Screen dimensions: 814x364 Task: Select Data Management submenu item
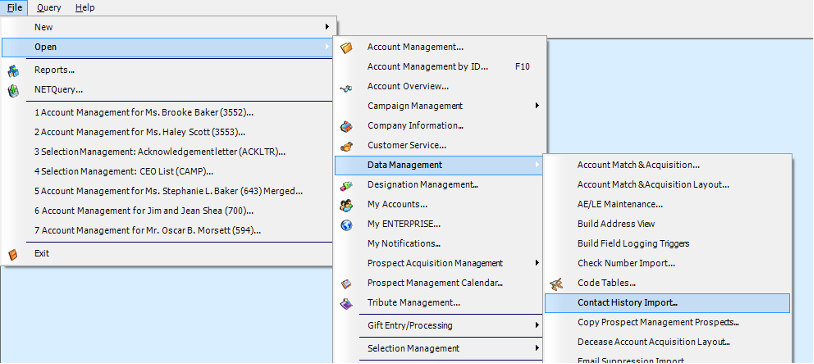pyautogui.click(x=440, y=165)
